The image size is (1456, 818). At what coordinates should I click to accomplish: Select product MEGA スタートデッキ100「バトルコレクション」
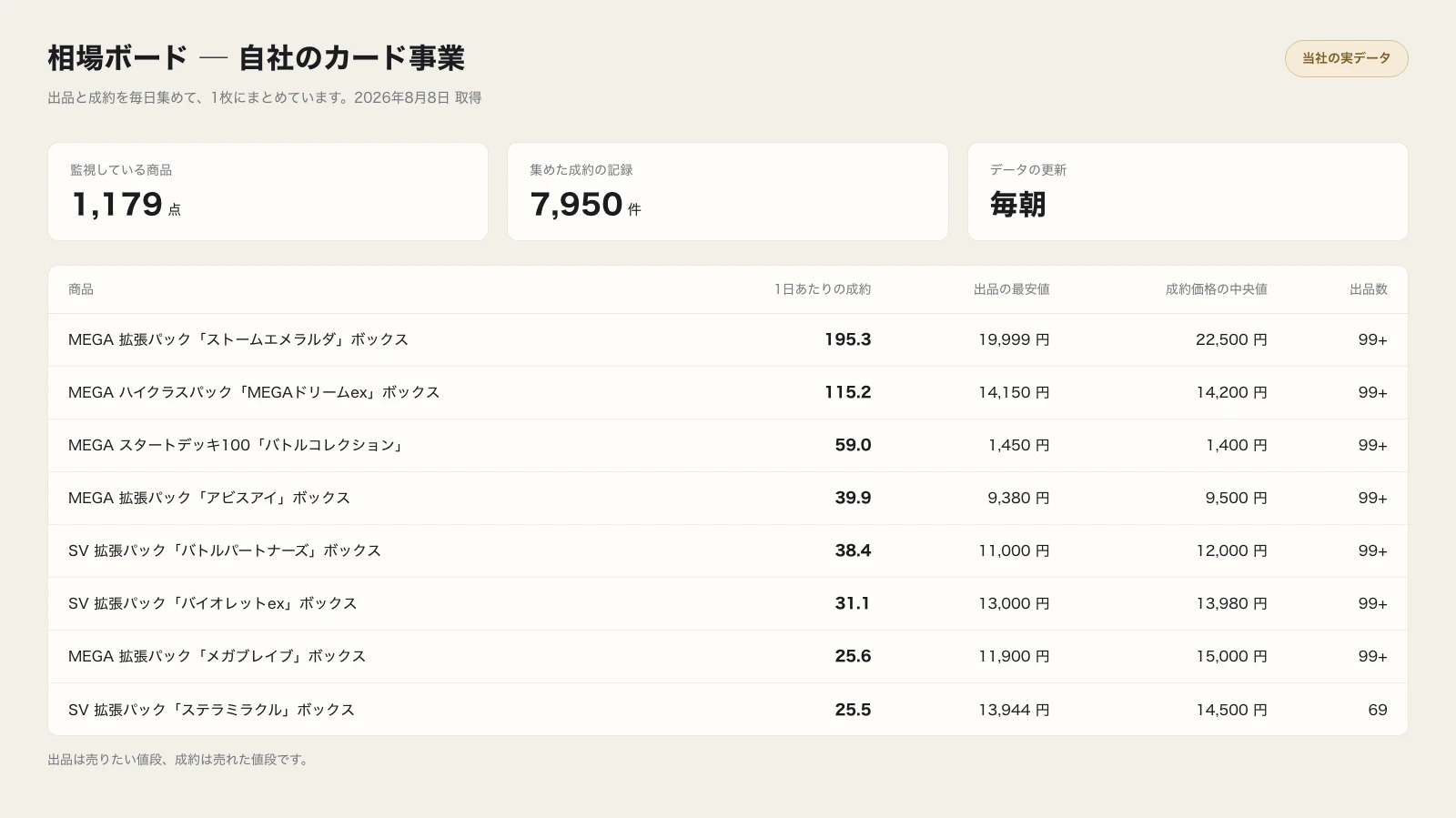(x=238, y=445)
